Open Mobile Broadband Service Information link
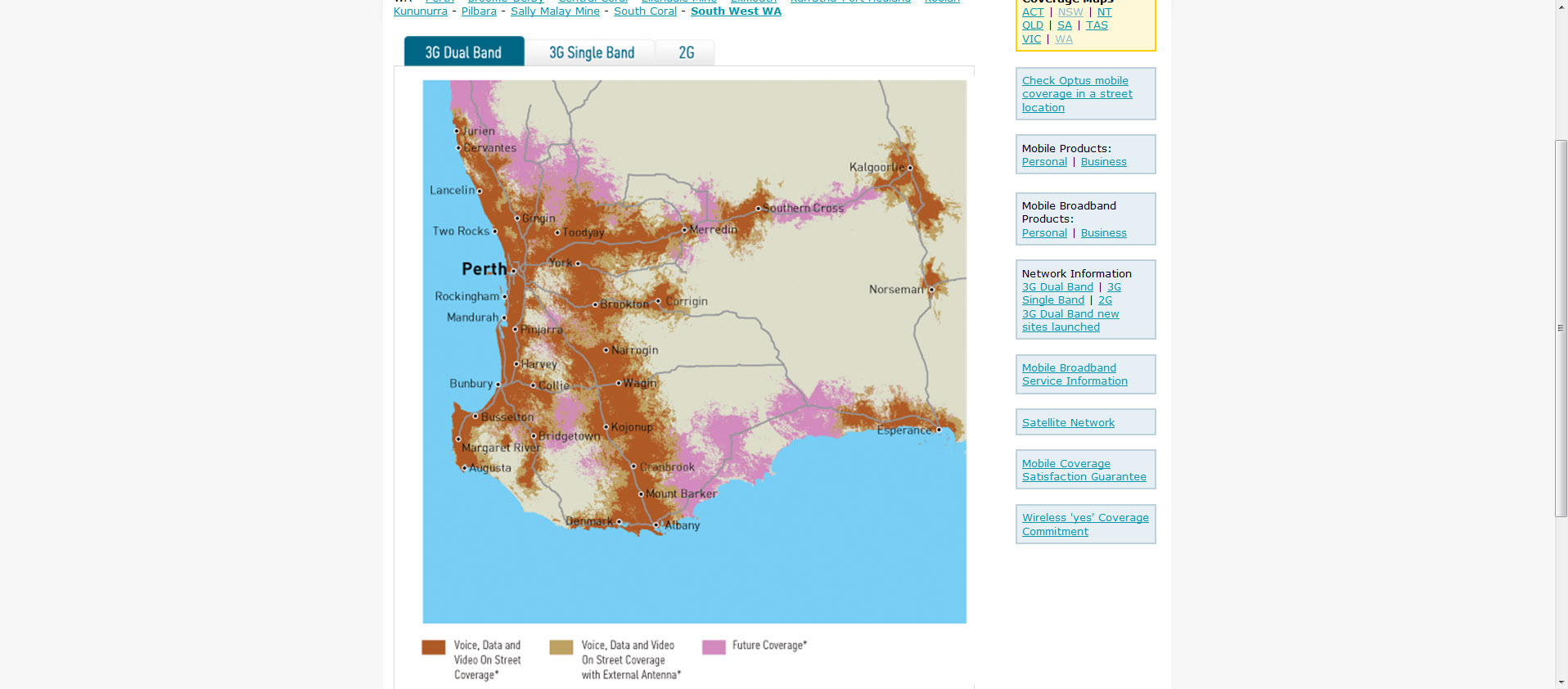1568x689 pixels. pos(1074,375)
